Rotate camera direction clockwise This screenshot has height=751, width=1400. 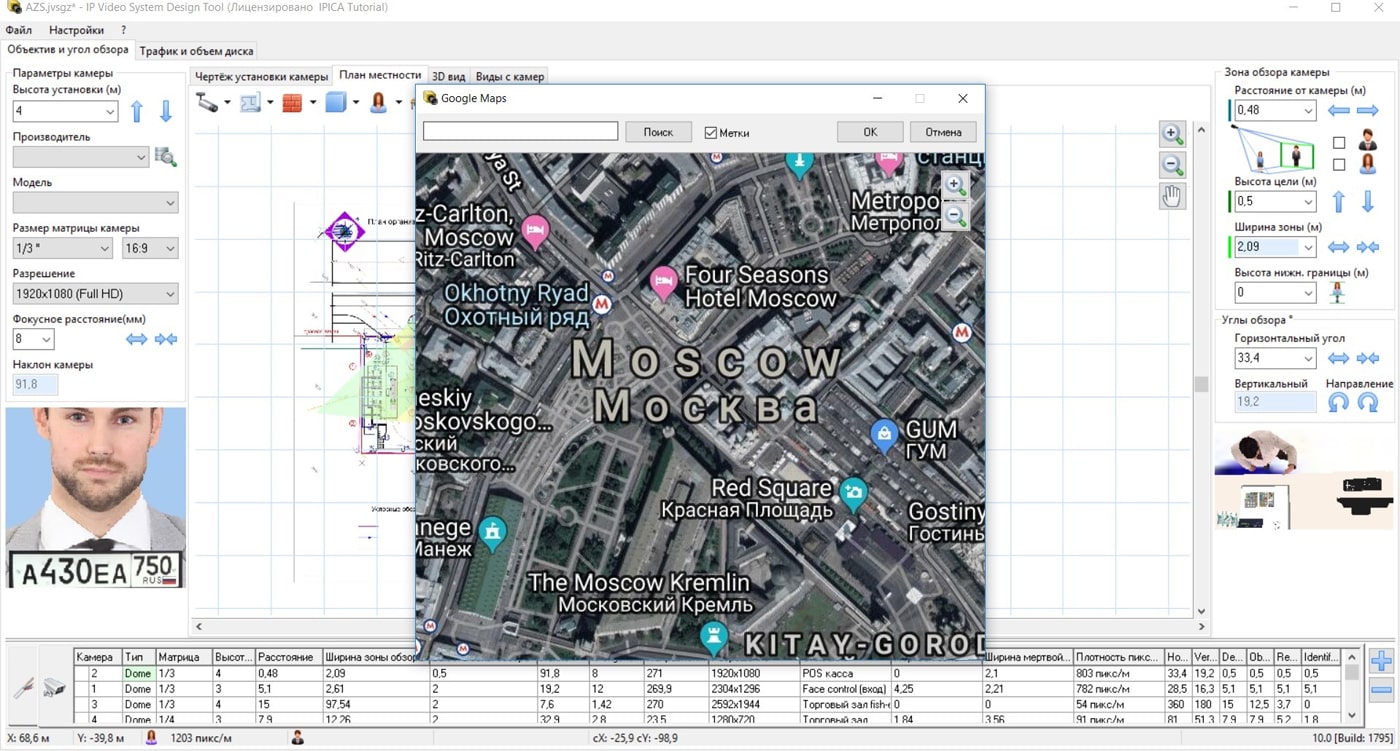(x=1368, y=403)
